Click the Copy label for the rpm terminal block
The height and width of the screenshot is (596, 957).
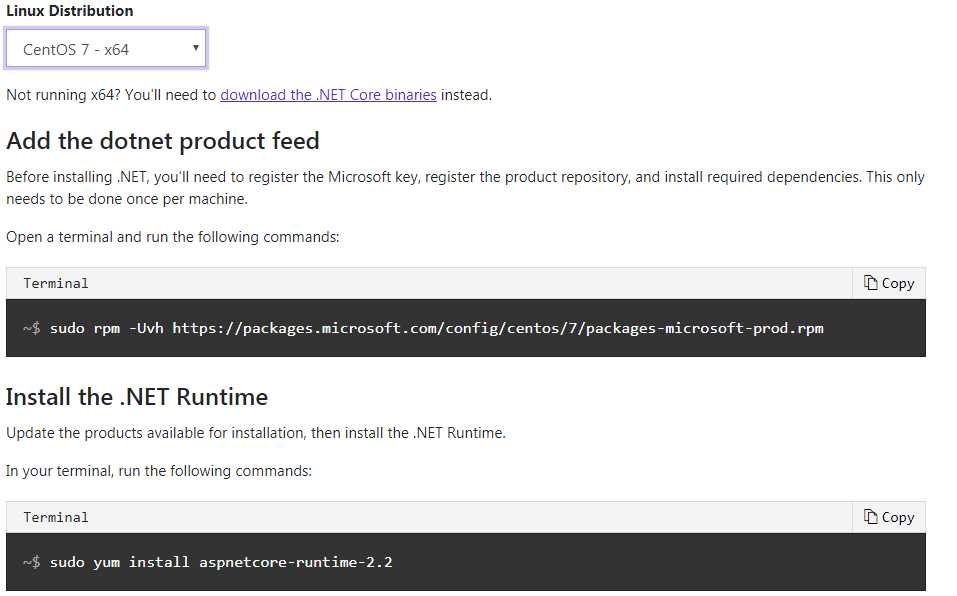(898, 284)
